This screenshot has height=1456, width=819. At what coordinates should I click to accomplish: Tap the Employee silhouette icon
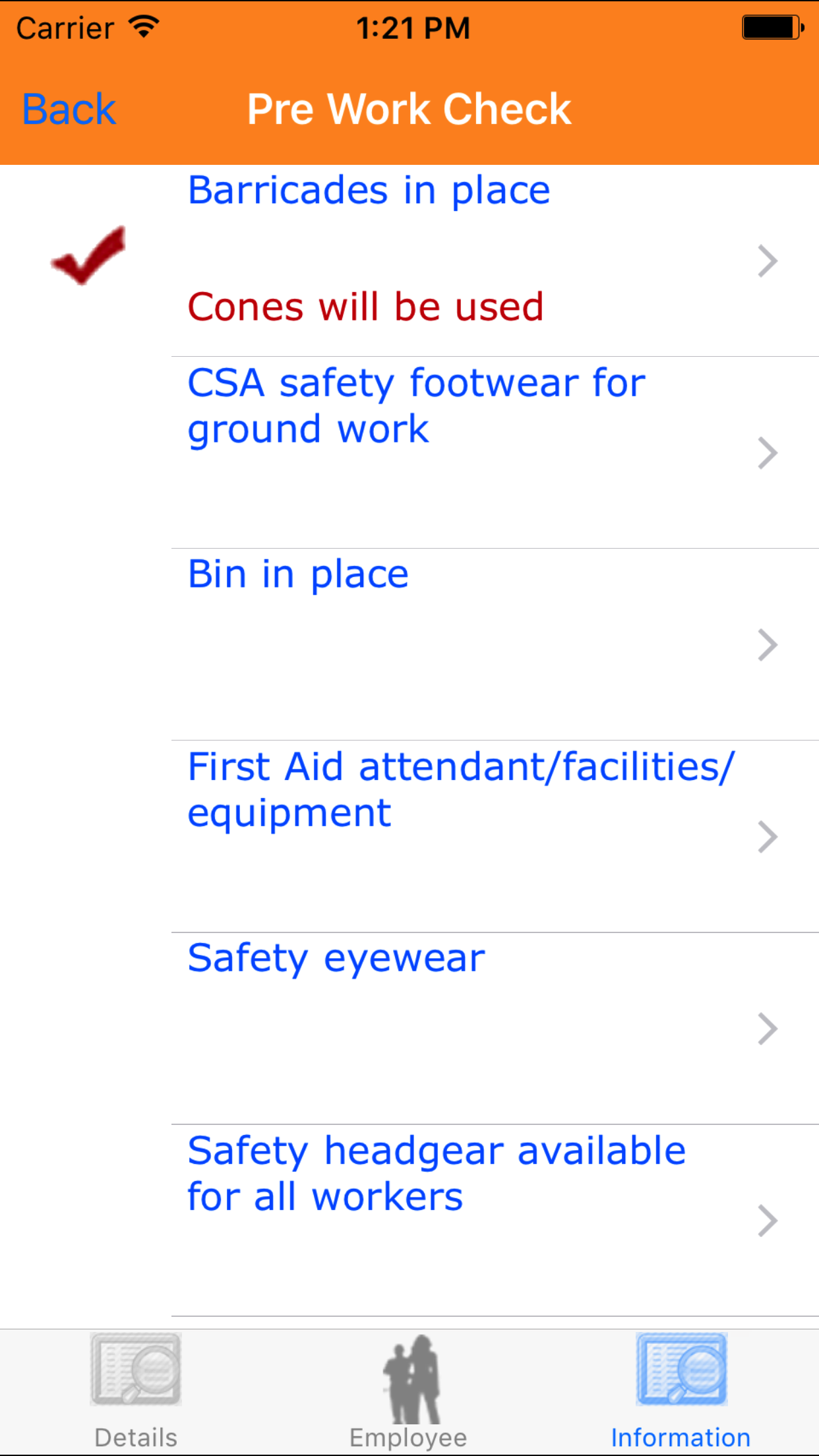click(411, 1378)
